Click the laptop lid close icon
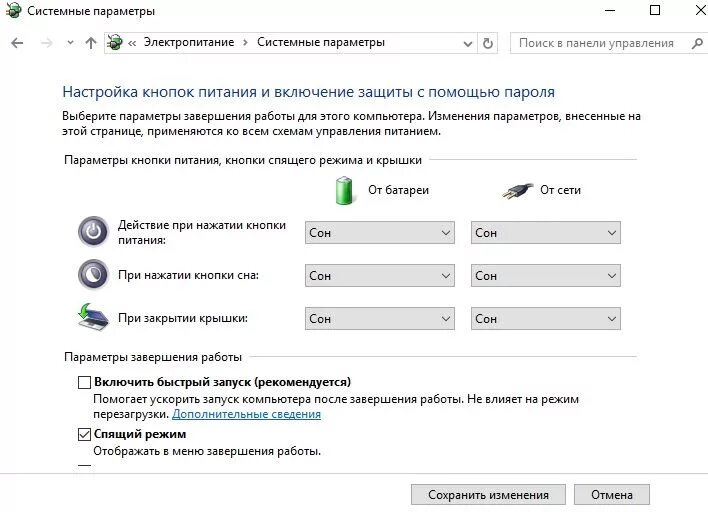This screenshot has width=708, height=512. [93, 317]
